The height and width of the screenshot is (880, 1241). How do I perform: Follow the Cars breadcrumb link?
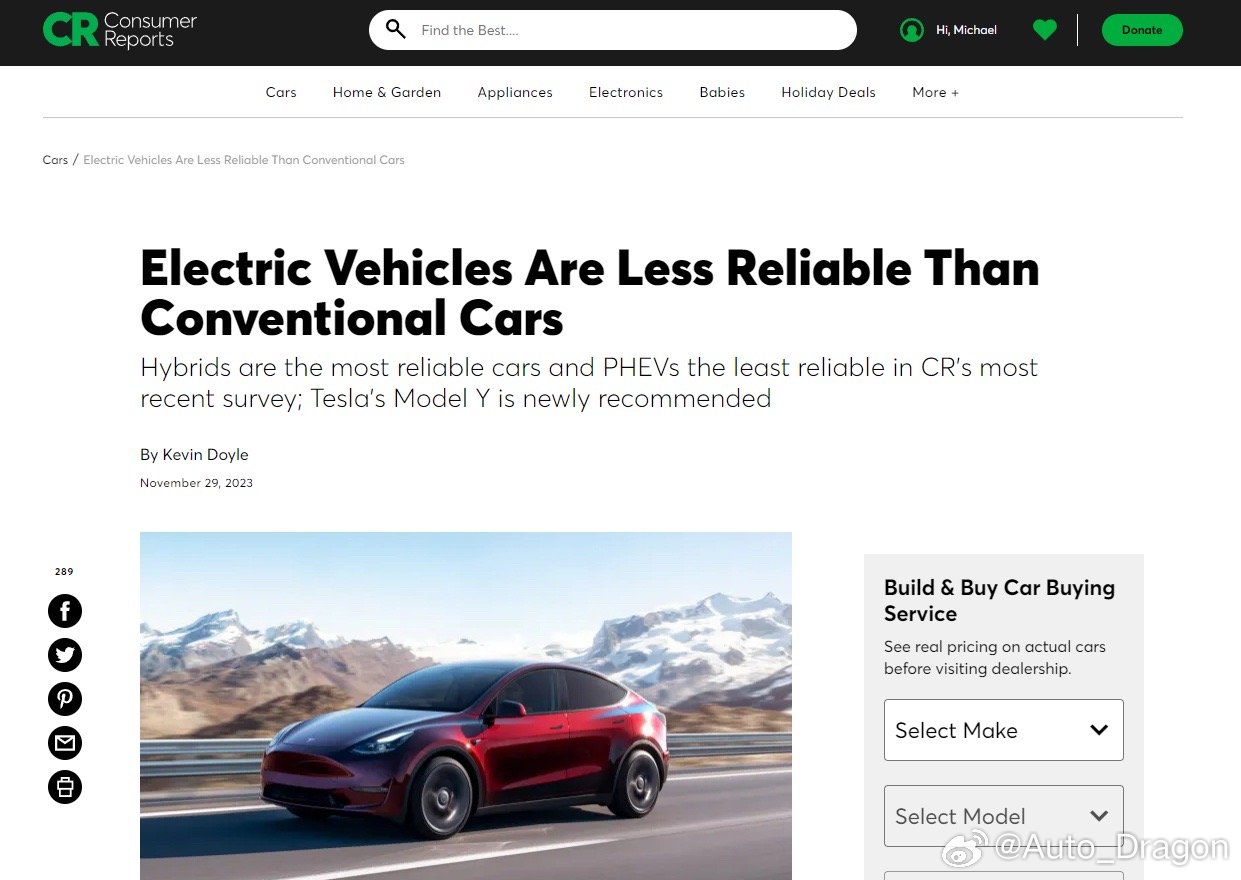[x=55, y=160]
